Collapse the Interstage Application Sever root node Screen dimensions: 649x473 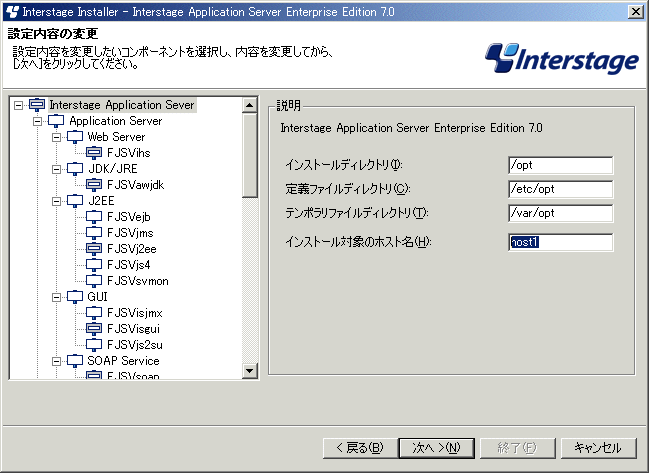[x=18, y=105]
